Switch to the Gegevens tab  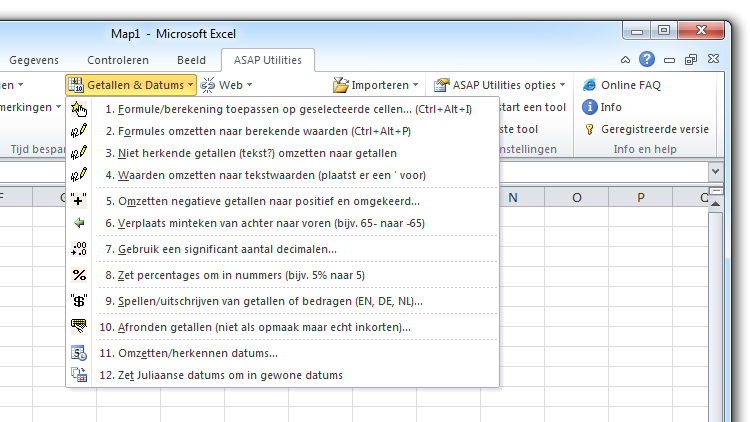click(x=34, y=60)
